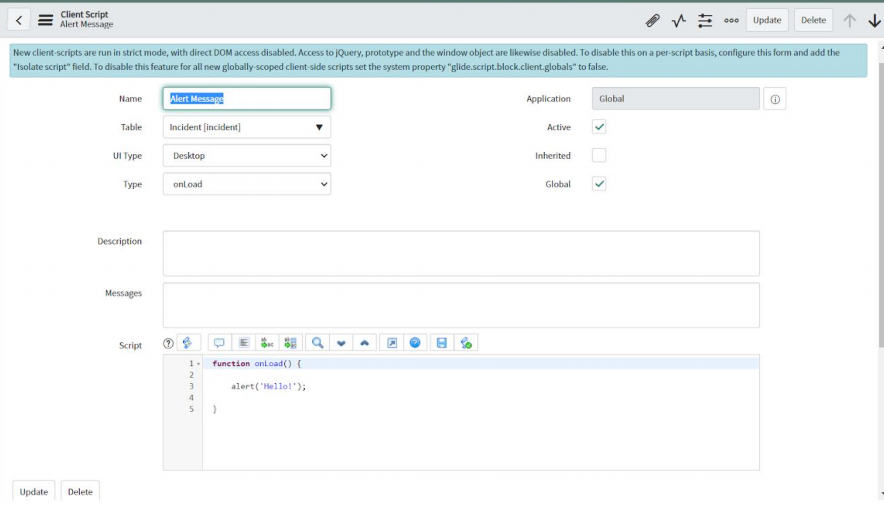This screenshot has width=884, height=528.
Task: Toggle comment on script line
Action: pos(219,343)
